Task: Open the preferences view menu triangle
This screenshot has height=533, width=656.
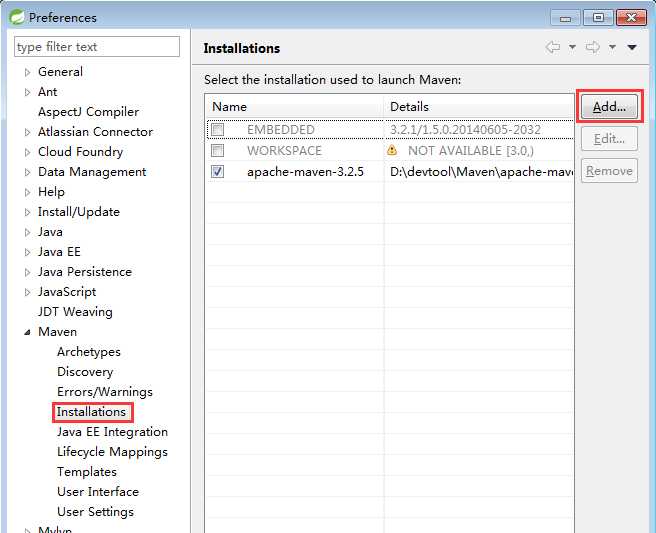Action: [632, 47]
